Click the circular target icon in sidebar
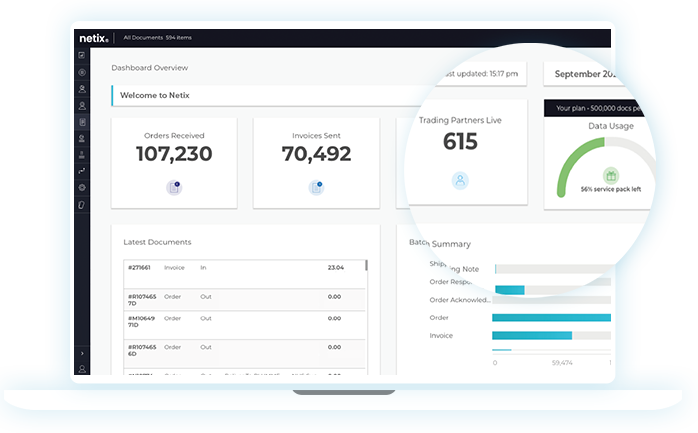This screenshot has height=433, width=698. [x=82, y=72]
